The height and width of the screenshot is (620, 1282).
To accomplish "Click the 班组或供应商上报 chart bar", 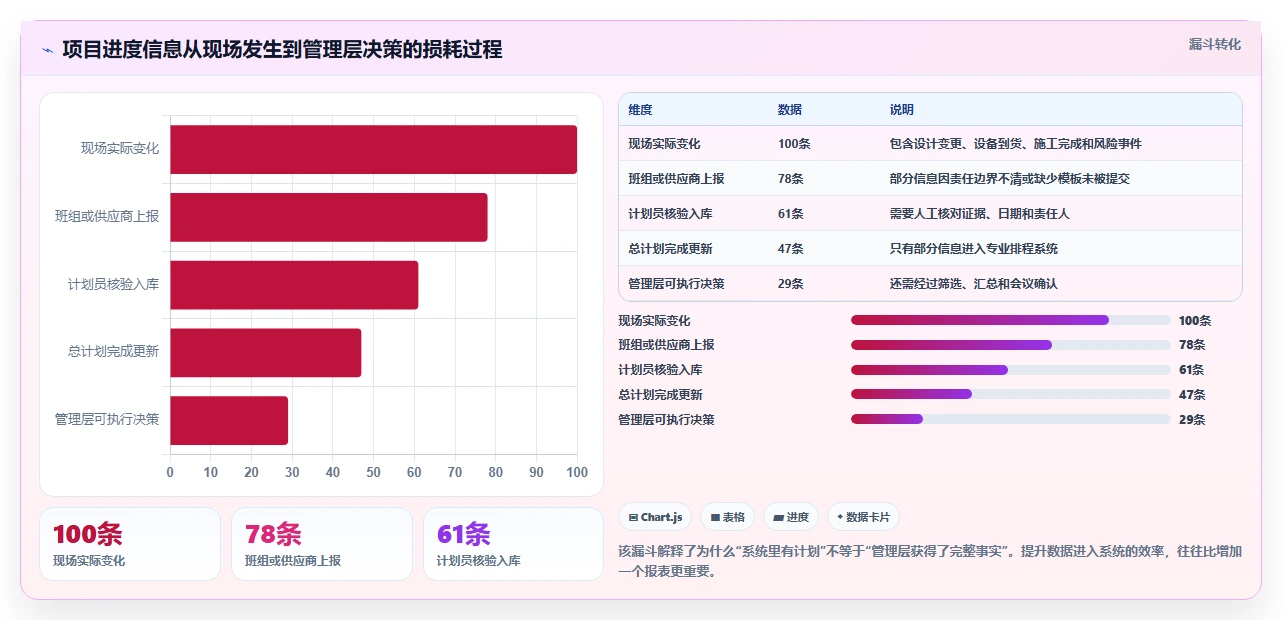I will pyautogui.click(x=329, y=217).
